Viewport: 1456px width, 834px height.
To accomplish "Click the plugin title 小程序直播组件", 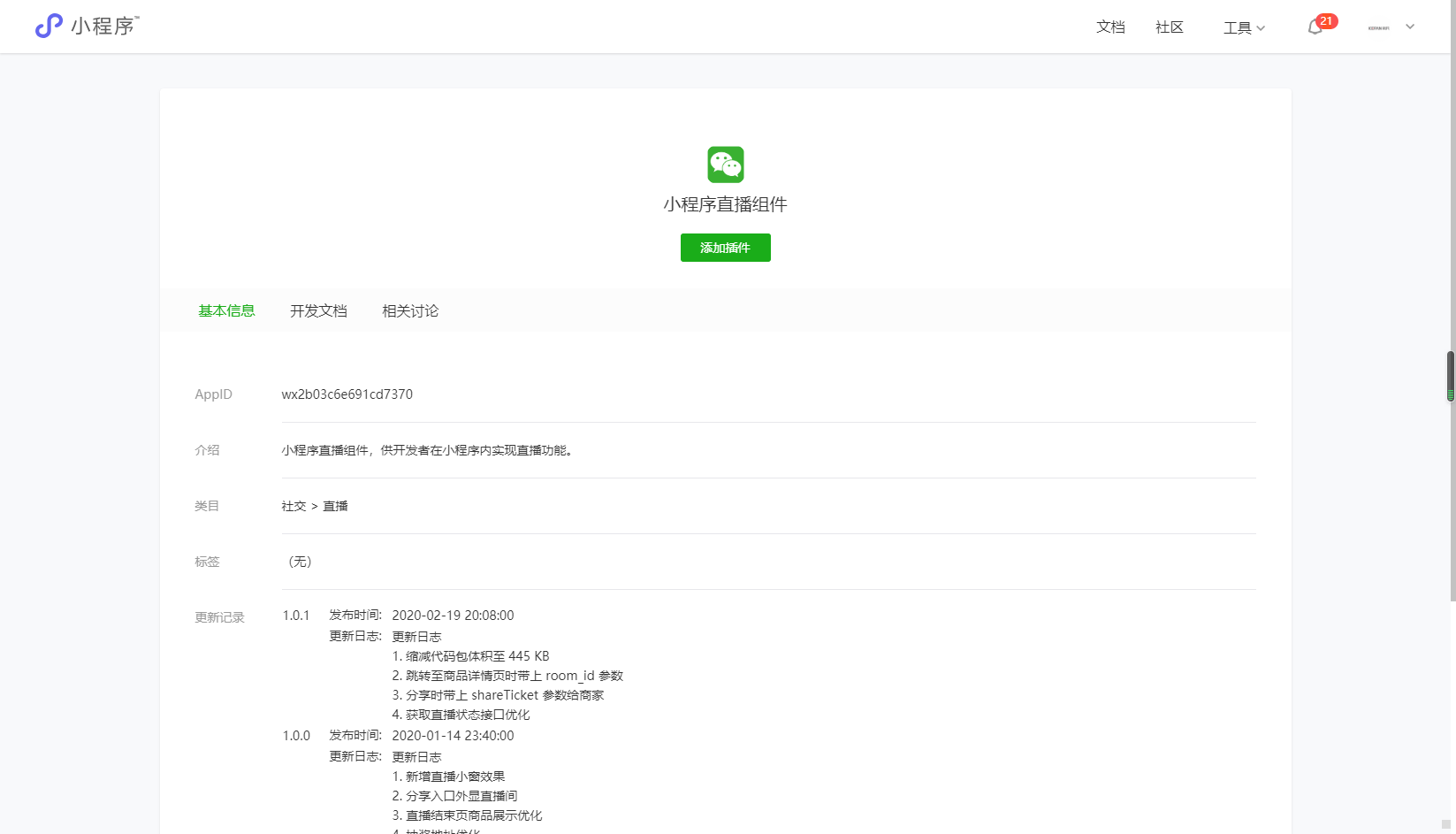I will (x=725, y=204).
